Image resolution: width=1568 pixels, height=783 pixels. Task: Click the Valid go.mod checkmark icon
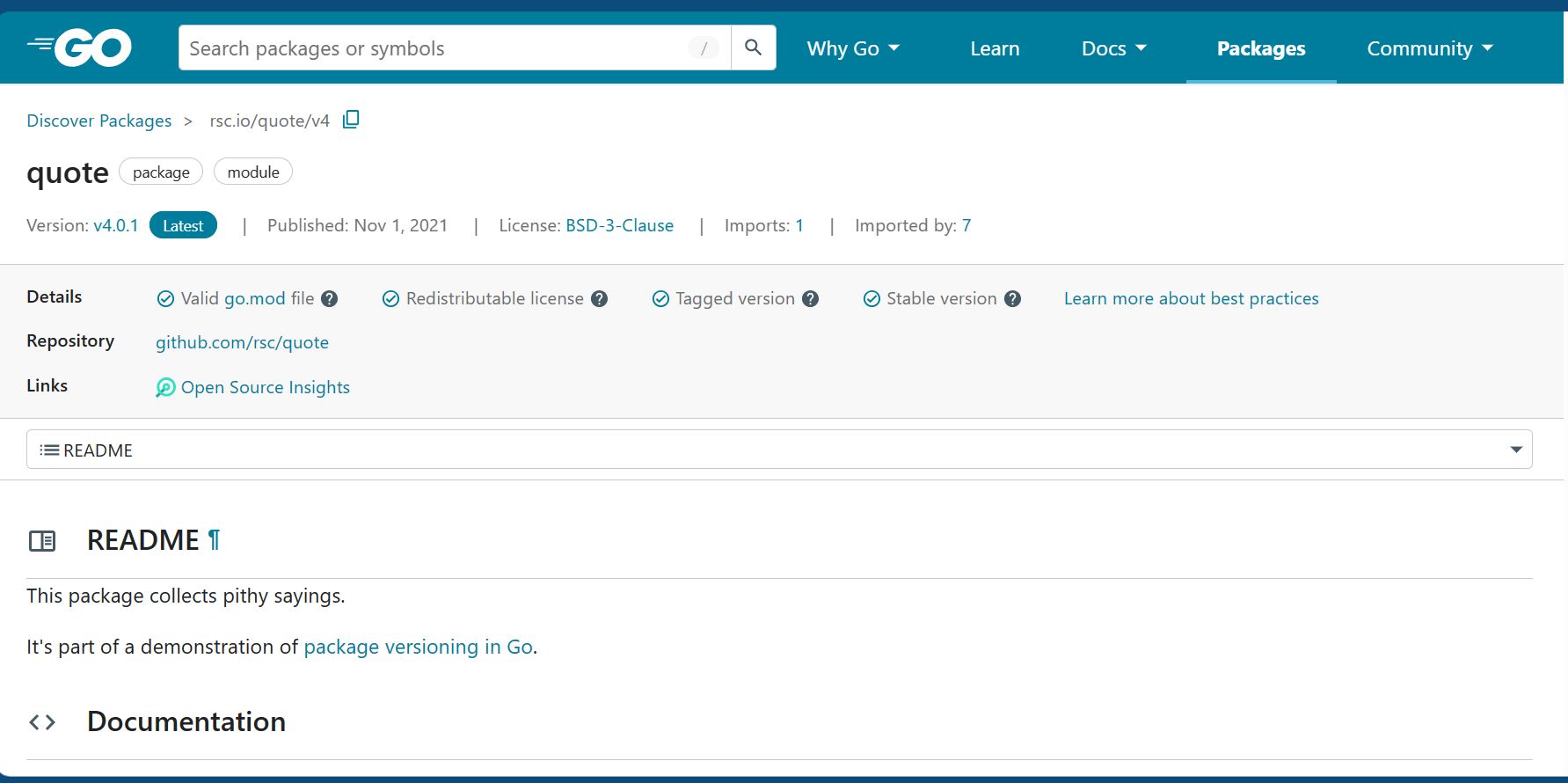[x=165, y=299]
